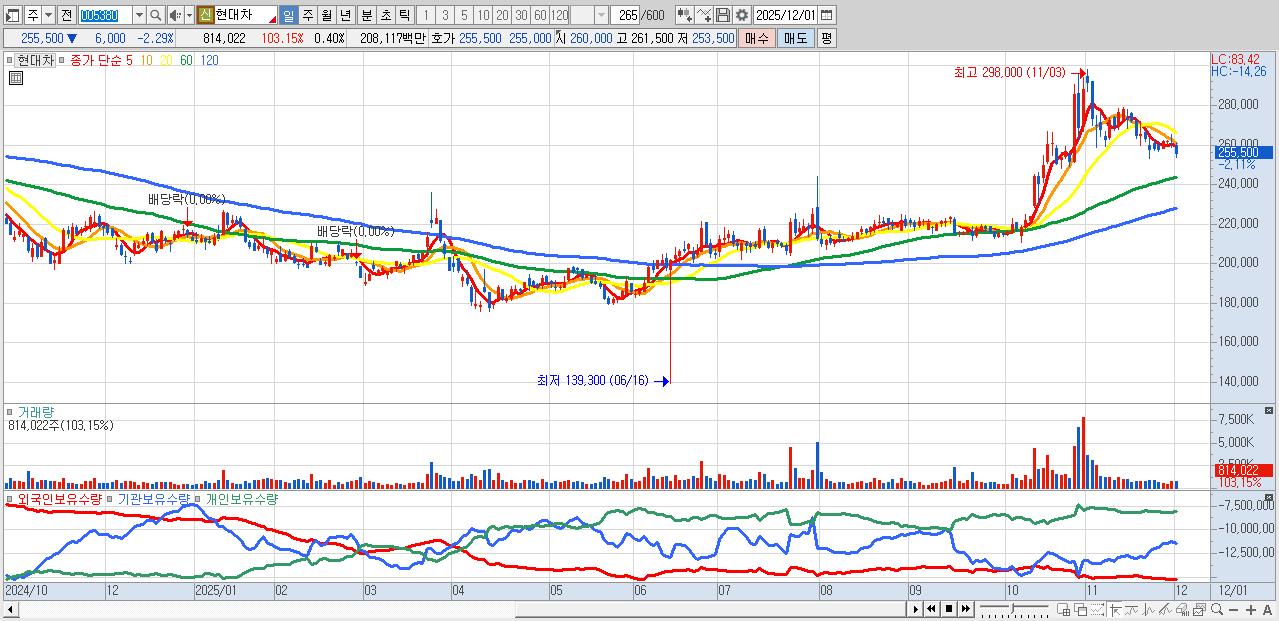Expand the dropdown arrow beside the speaker icon
Screen dimensions: 1279x621
click(189, 15)
